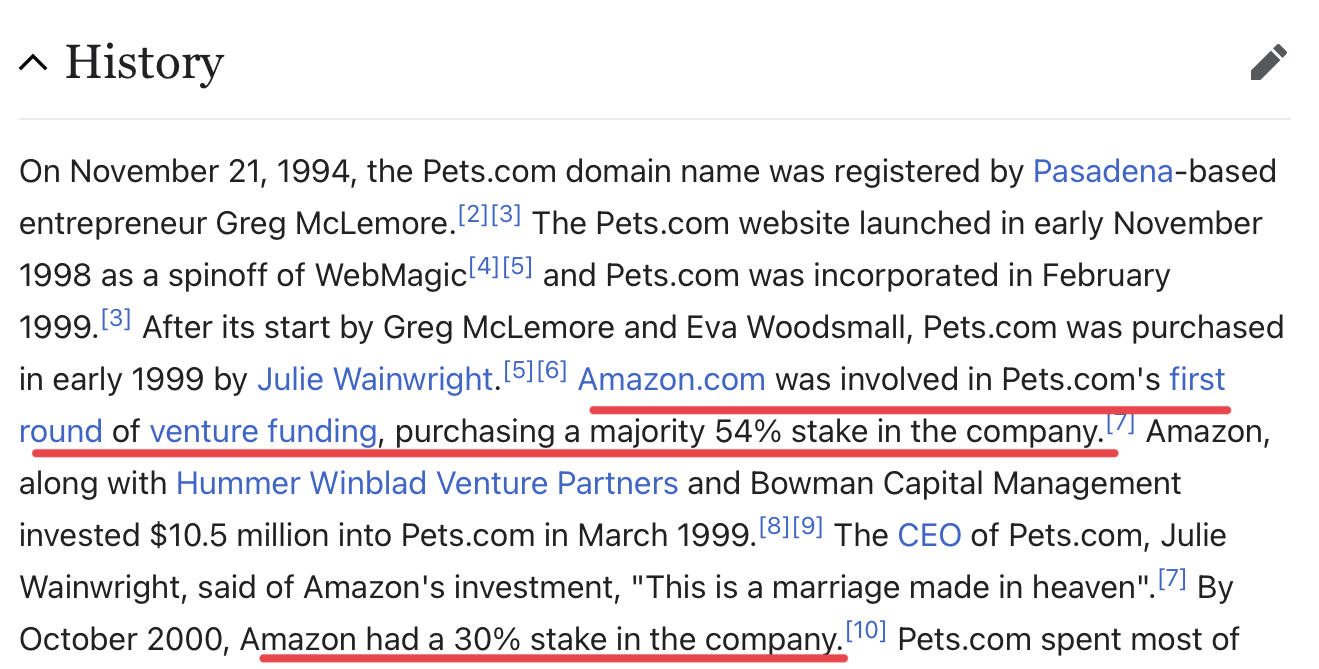
Task: Open citation [7] after 54% stake sentence
Action: pos(1121,423)
